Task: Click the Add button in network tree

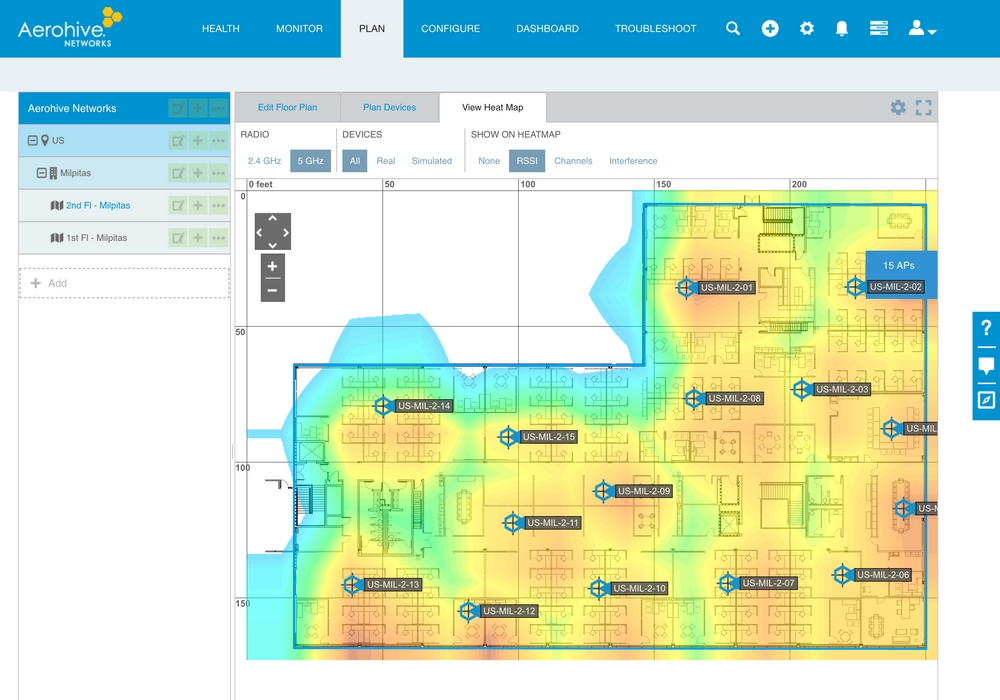Action: pyautogui.click(x=124, y=283)
